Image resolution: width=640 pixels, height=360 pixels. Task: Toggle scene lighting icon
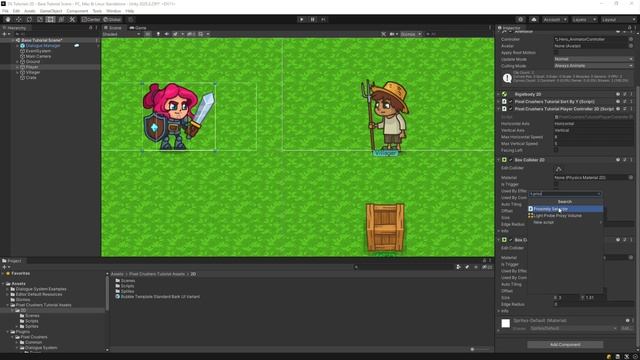(158, 34)
